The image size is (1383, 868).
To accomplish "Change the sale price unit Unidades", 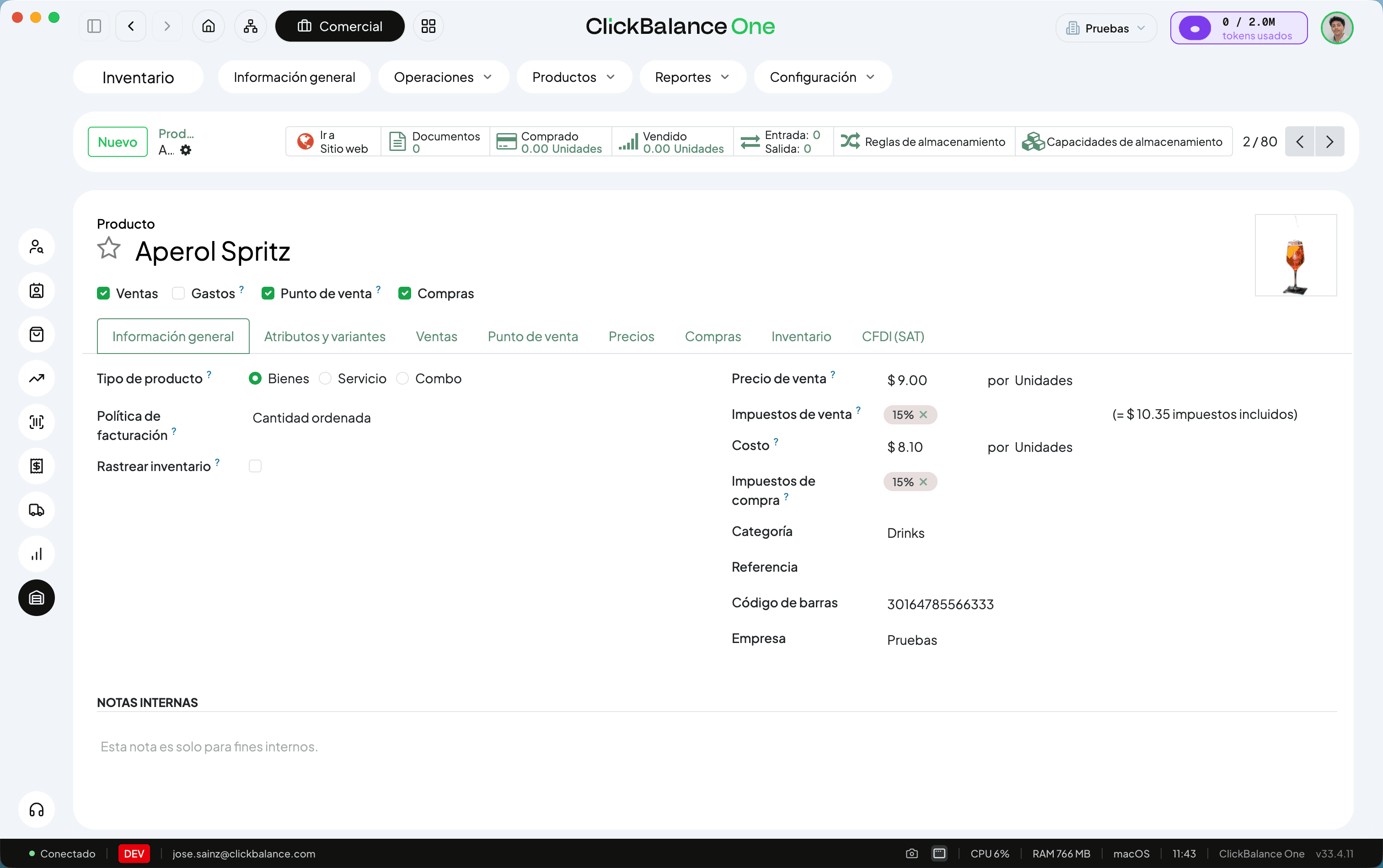I will (x=1043, y=380).
